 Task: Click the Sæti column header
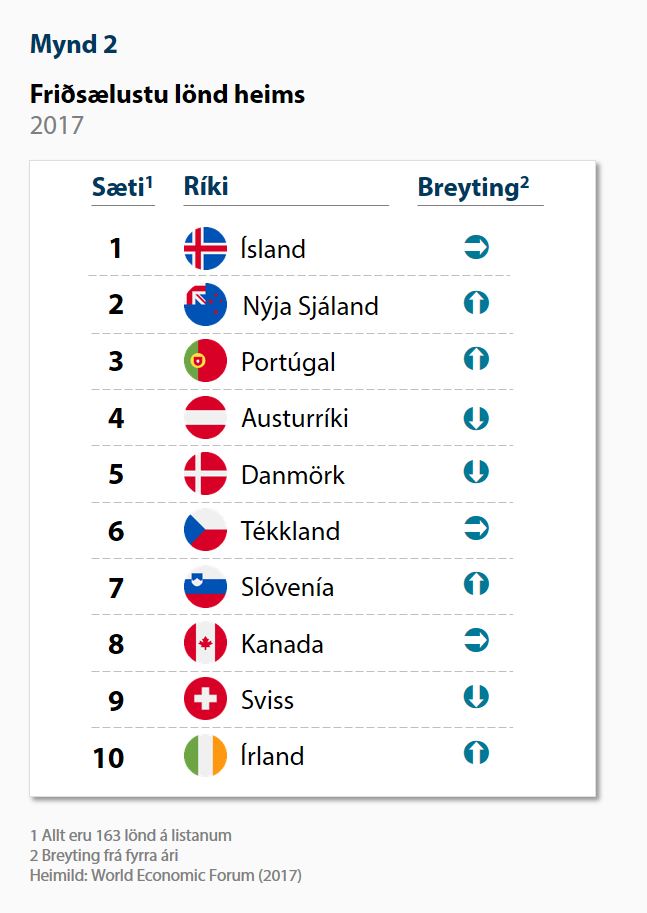coord(122,187)
